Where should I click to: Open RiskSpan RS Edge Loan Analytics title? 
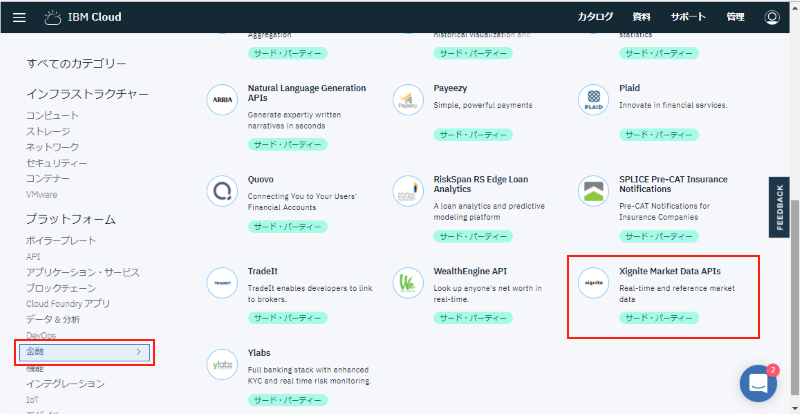point(481,184)
